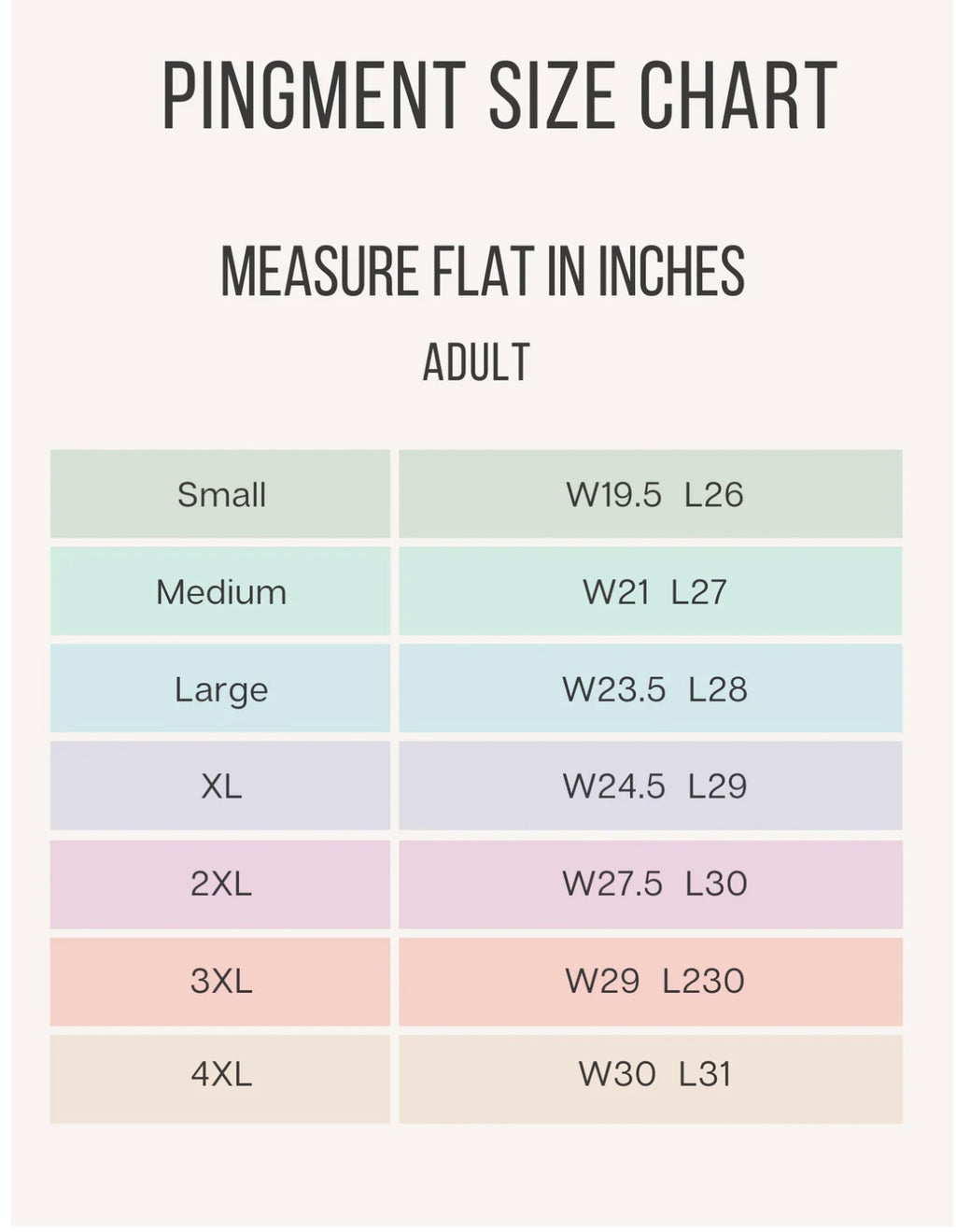Select the 2XL size label cell
The image size is (956, 1232).
221,884
